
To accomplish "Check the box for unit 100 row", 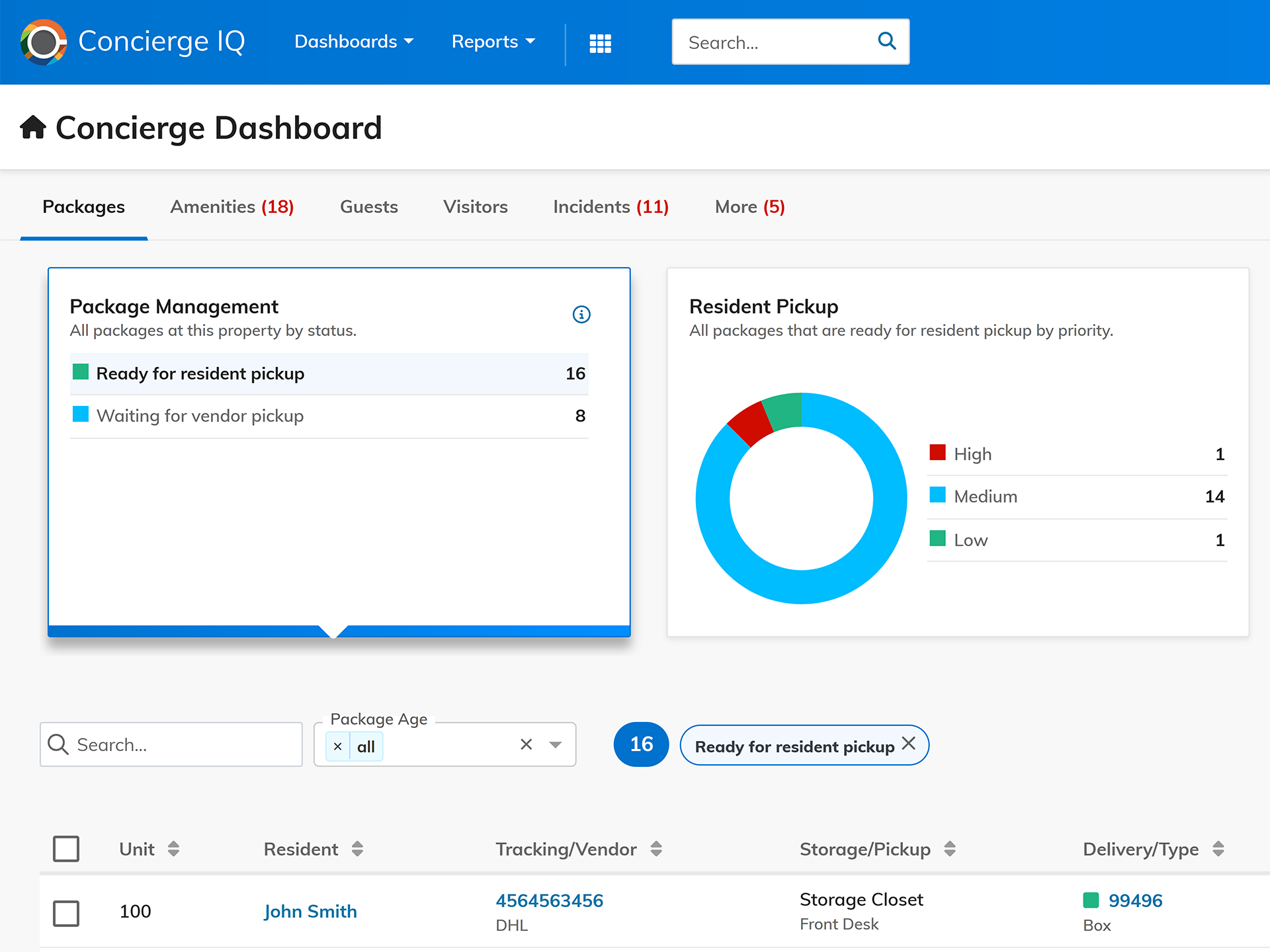I will pyautogui.click(x=66, y=913).
